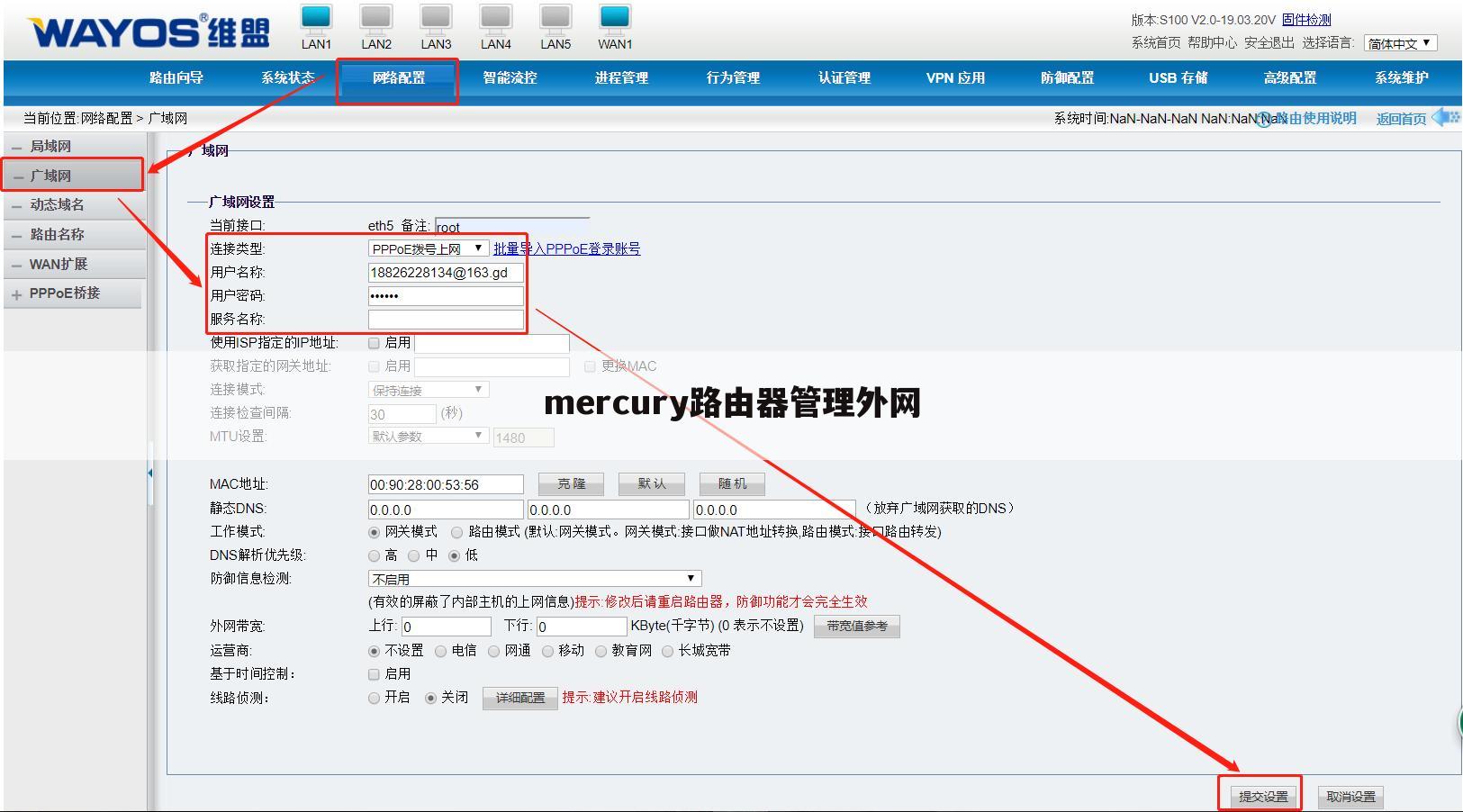Focus the 上行 bandwidth input field

pyautogui.click(x=447, y=627)
